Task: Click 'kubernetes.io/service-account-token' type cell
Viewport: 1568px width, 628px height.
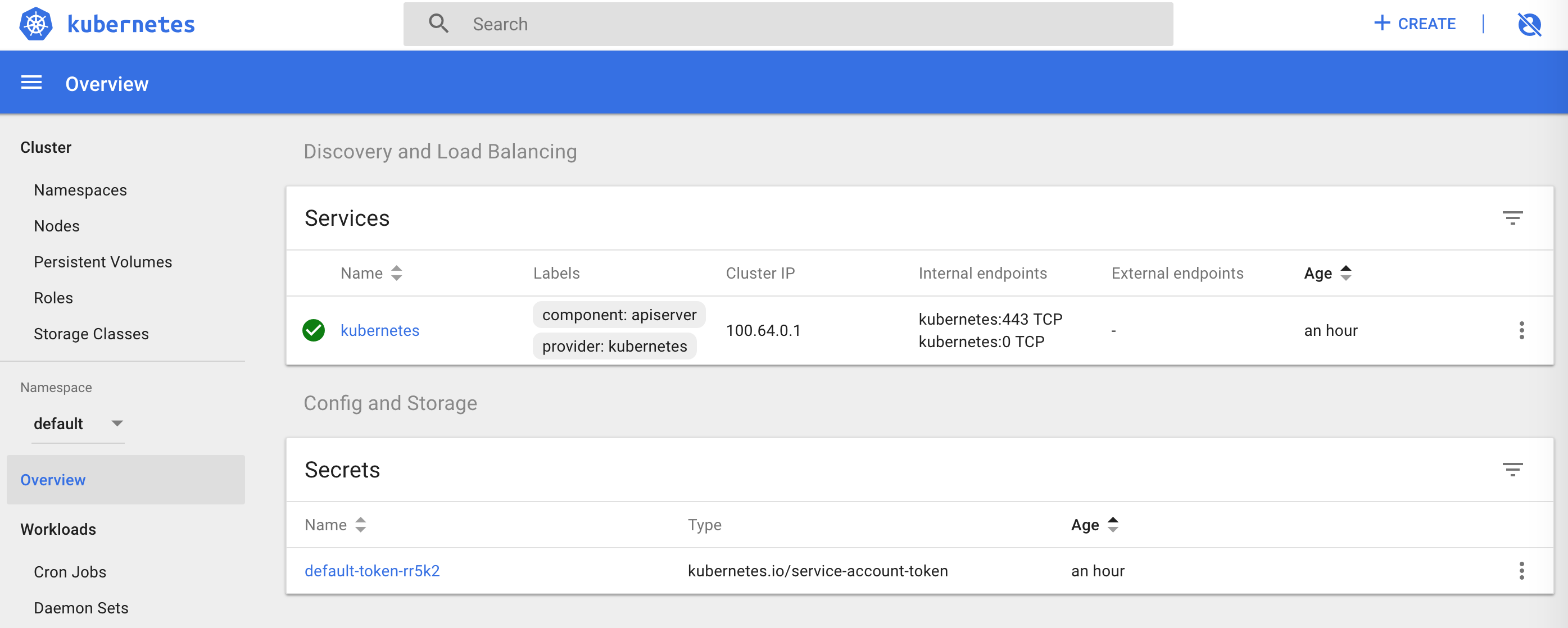Action: pyautogui.click(x=818, y=571)
